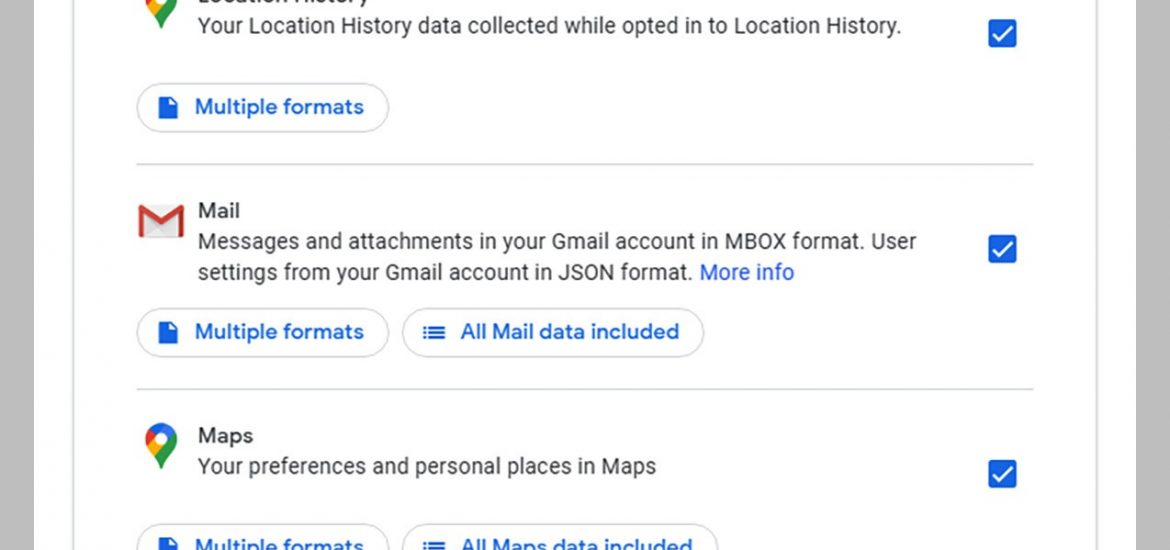1170x550 pixels.
Task: Click the file icon in Location History's formats button
Action: 169,107
